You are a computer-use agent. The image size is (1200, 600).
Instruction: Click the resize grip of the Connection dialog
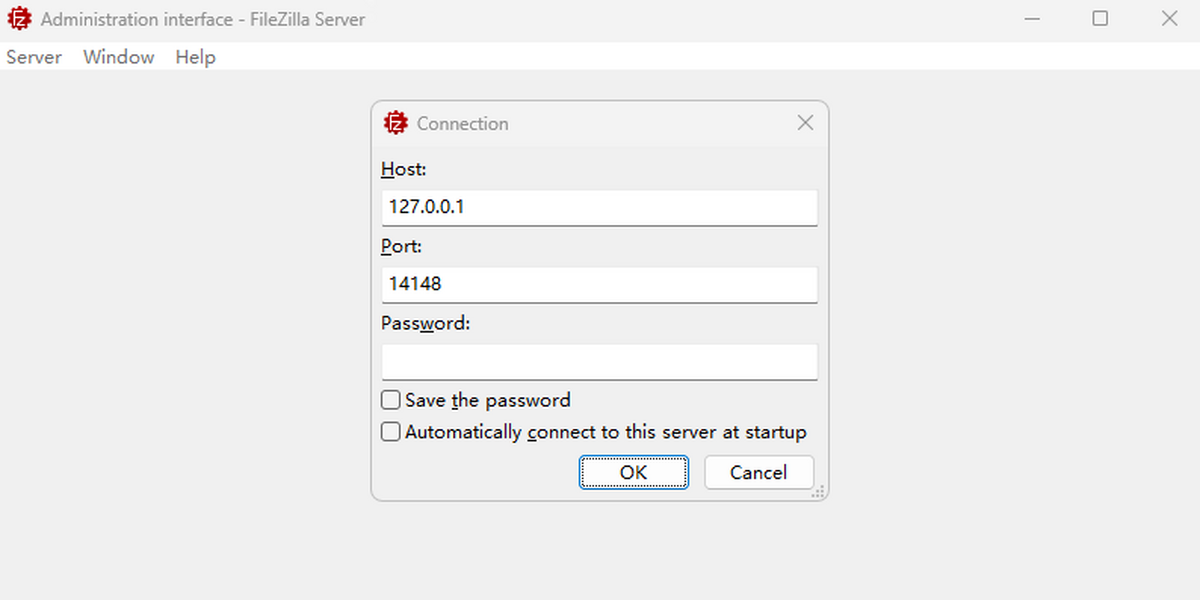818,491
